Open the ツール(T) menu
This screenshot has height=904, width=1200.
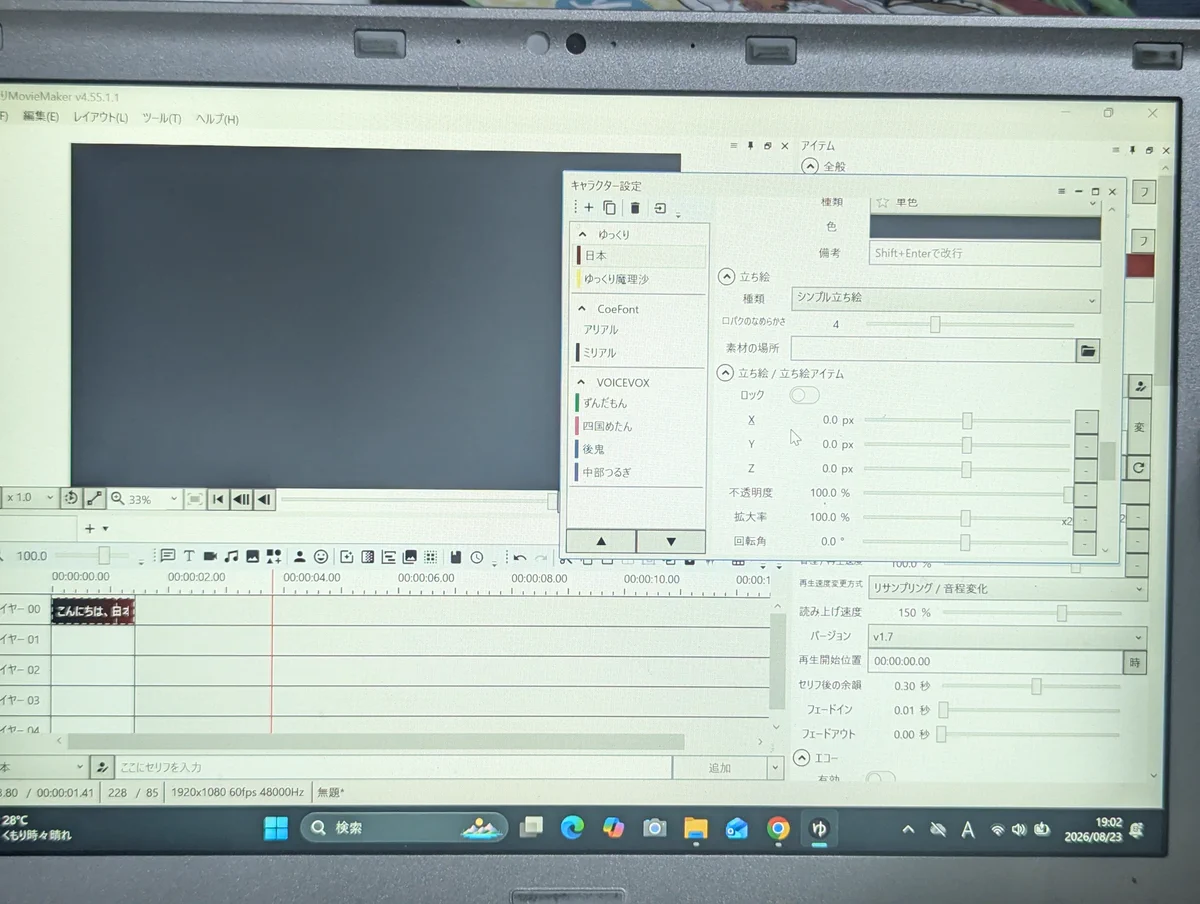pos(161,118)
